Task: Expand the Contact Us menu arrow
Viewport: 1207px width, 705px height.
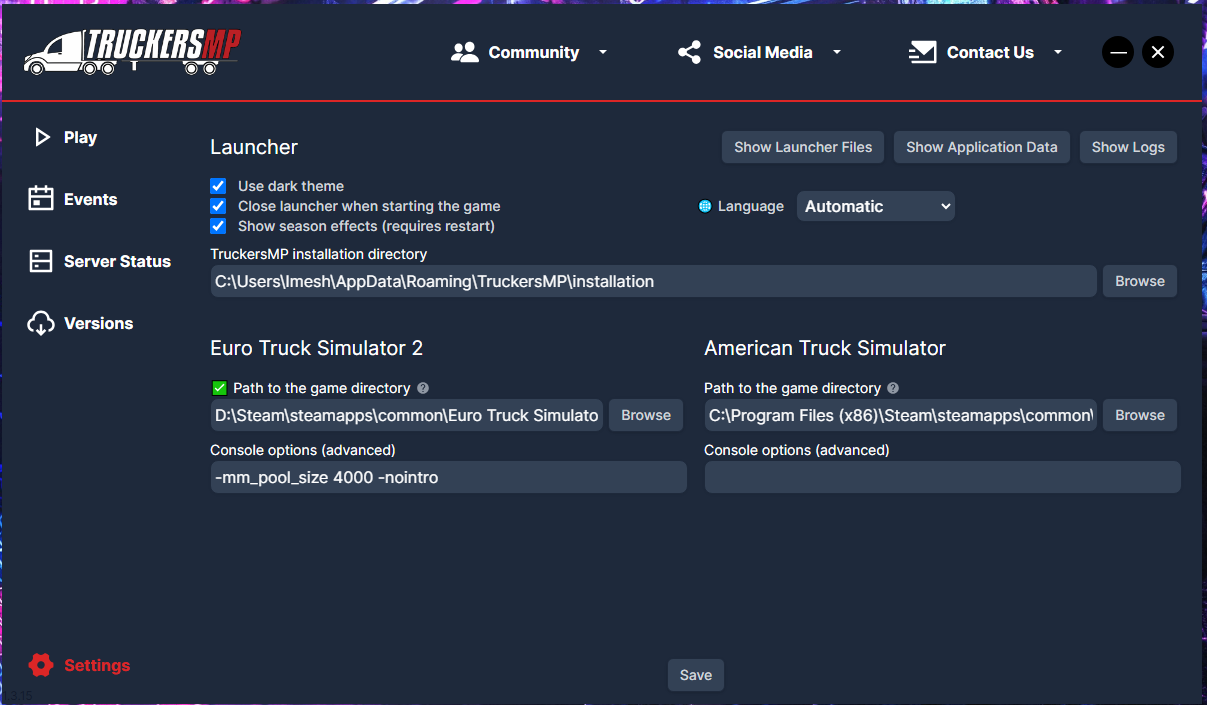Action: click(1058, 52)
